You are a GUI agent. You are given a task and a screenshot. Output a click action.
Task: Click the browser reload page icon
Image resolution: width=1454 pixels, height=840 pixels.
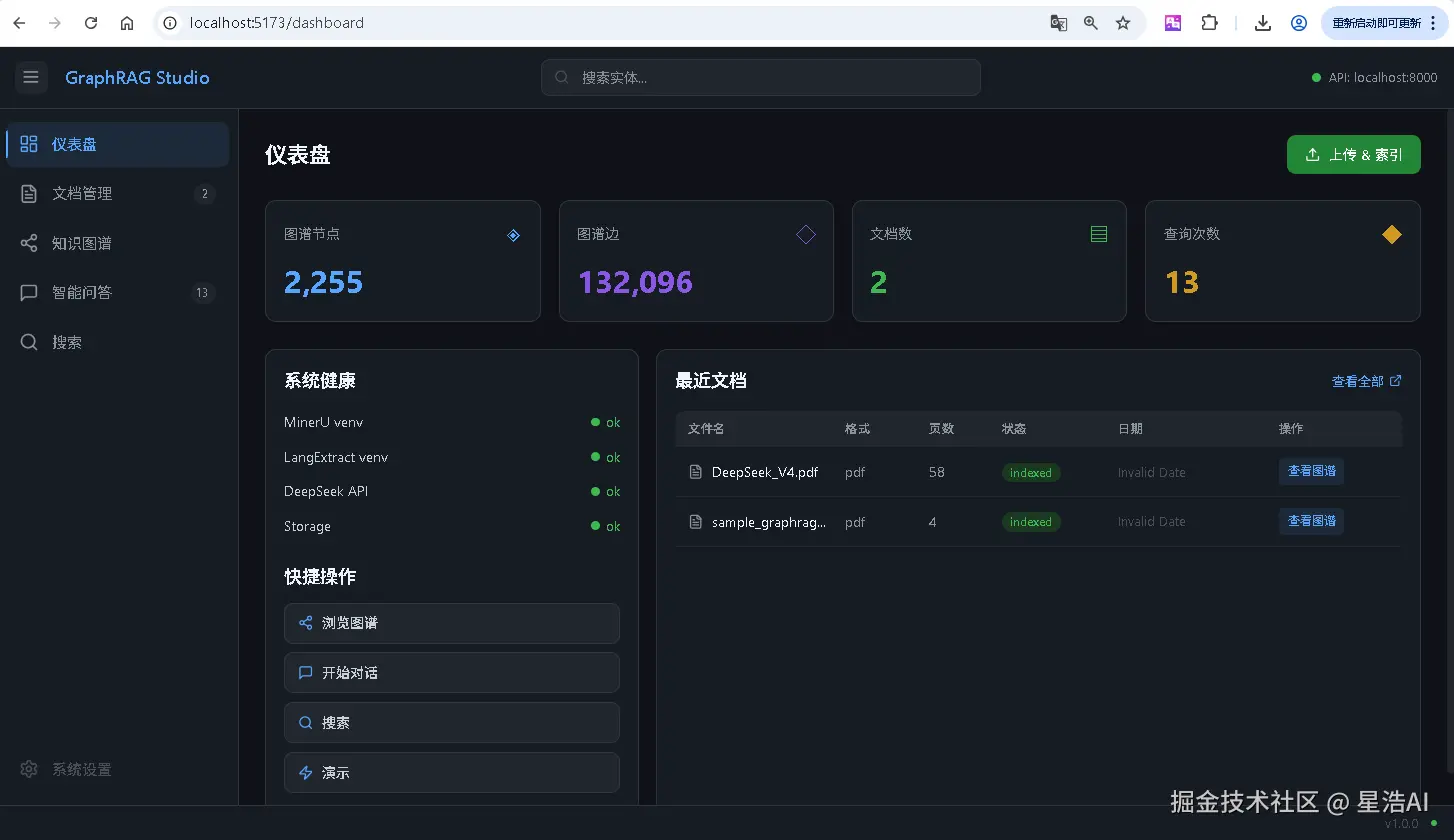pyautogui.click(x=91, y=23)
